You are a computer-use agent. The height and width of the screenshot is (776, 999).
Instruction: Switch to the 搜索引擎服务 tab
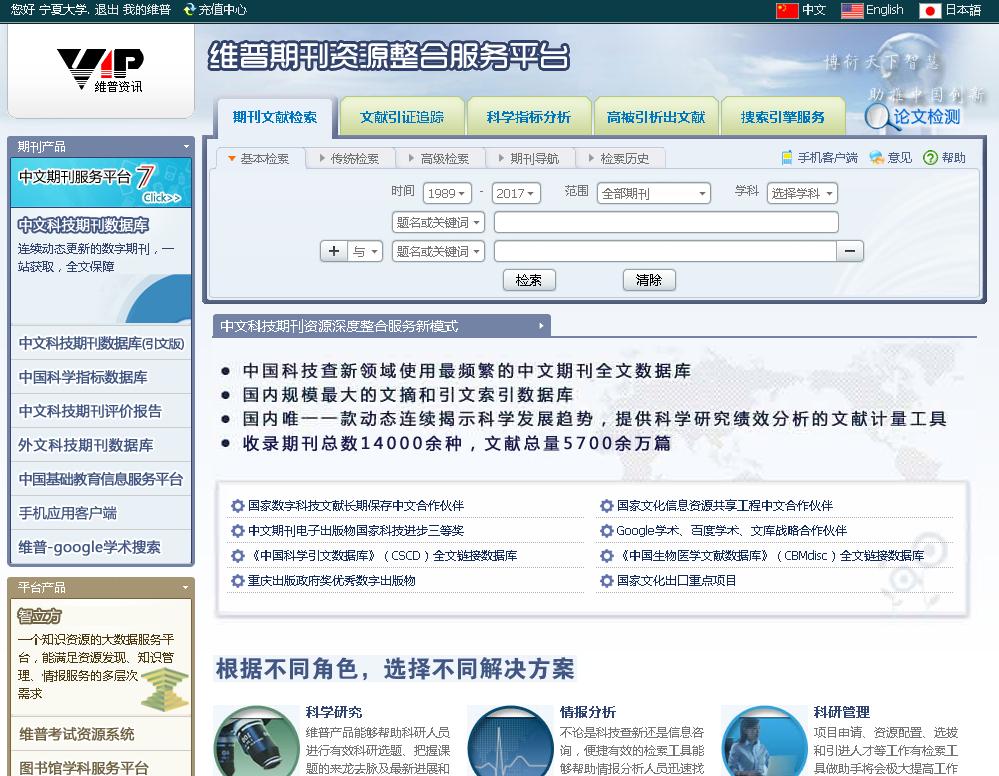pos(783,117)
